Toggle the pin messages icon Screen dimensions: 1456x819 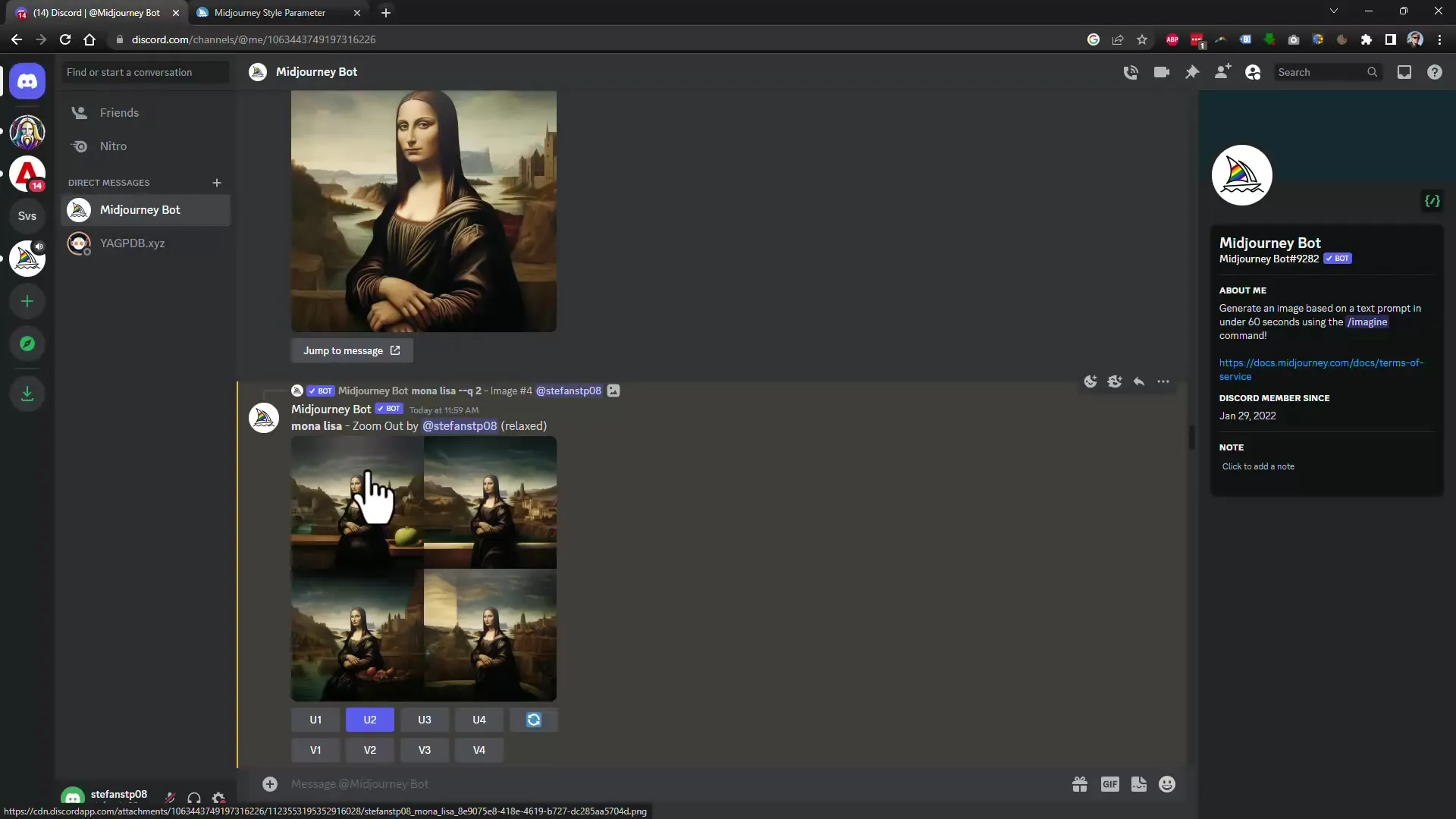[x=1192, y=72]
